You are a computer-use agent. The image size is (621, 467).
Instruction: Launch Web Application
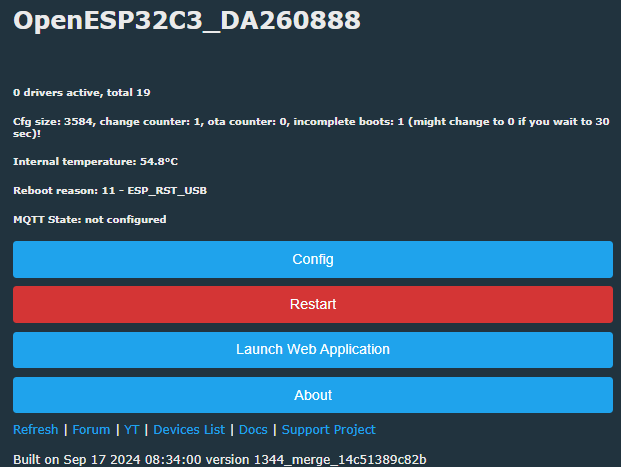(313, 349)
